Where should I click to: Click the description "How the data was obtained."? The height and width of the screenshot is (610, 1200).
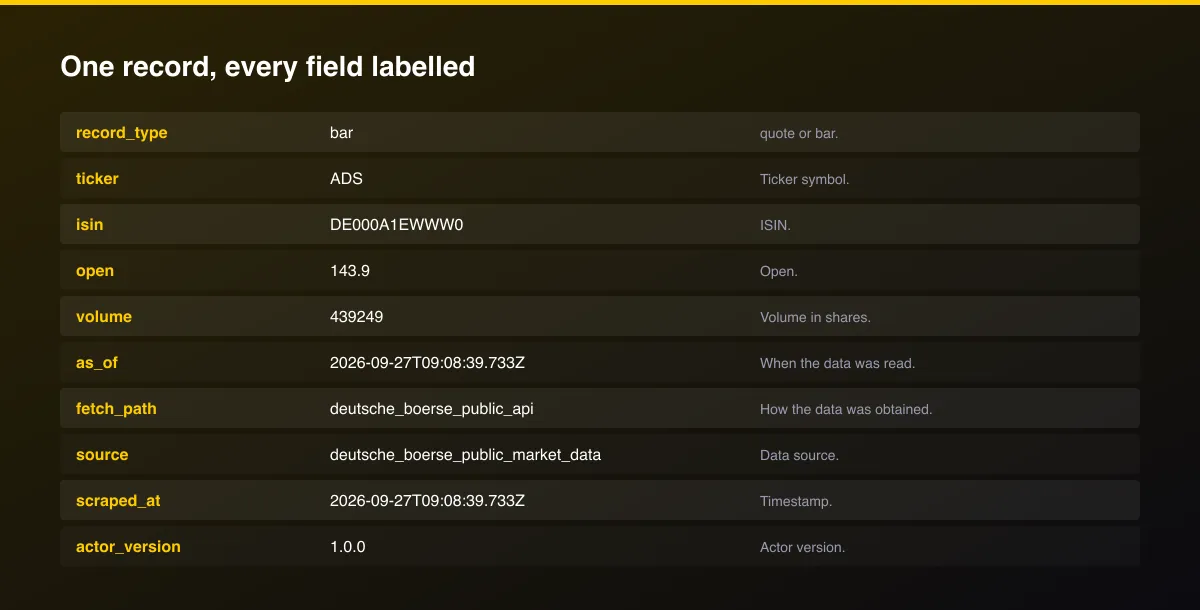point(846,409)
